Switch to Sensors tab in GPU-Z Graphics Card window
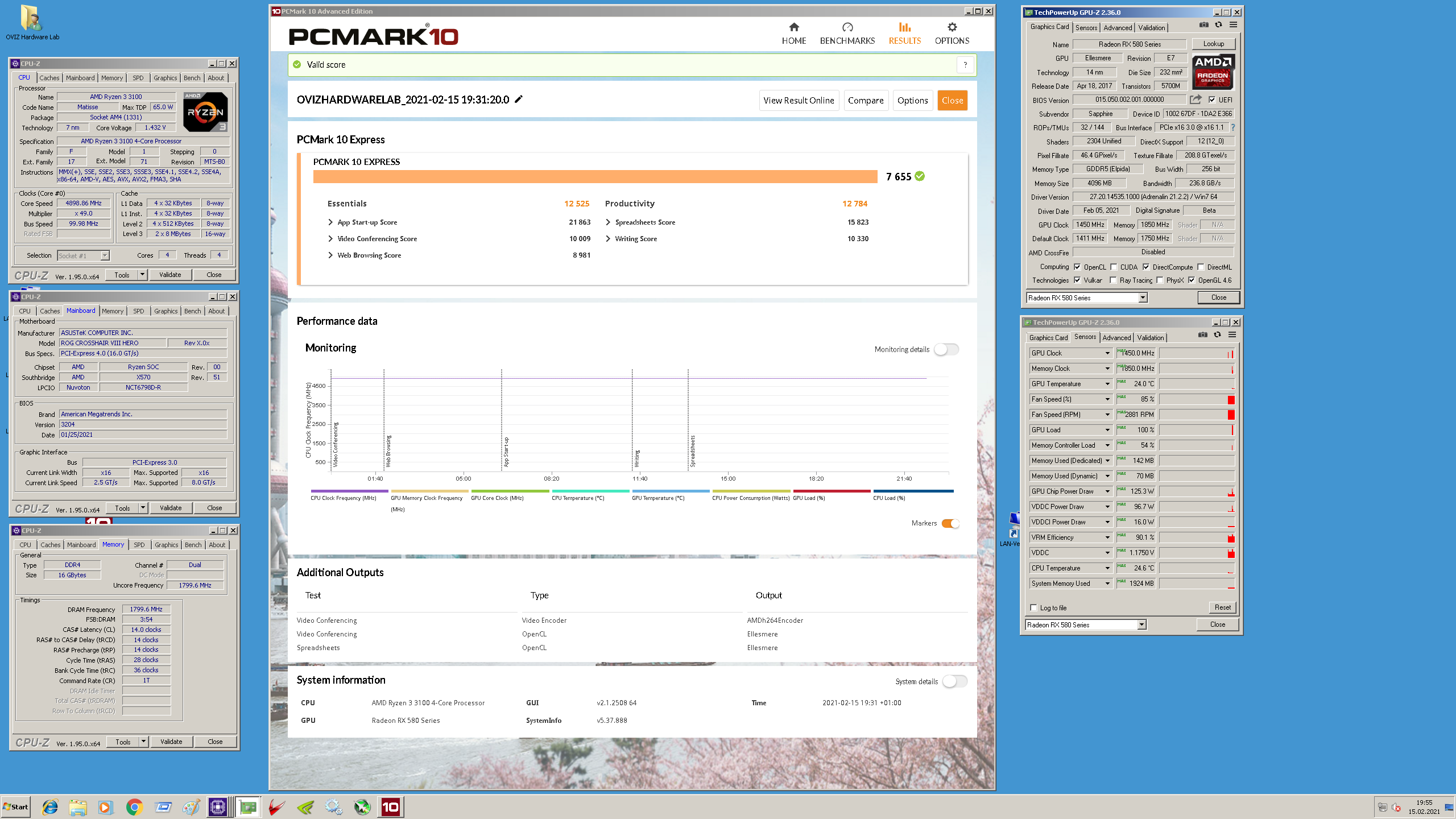This screenshot has width=1456, height=819. [x=1086, y=28]
